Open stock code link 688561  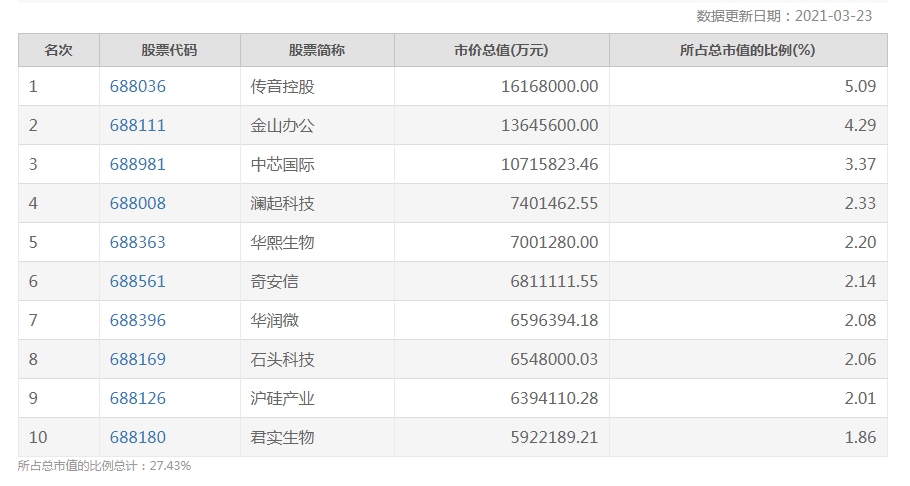138,282
